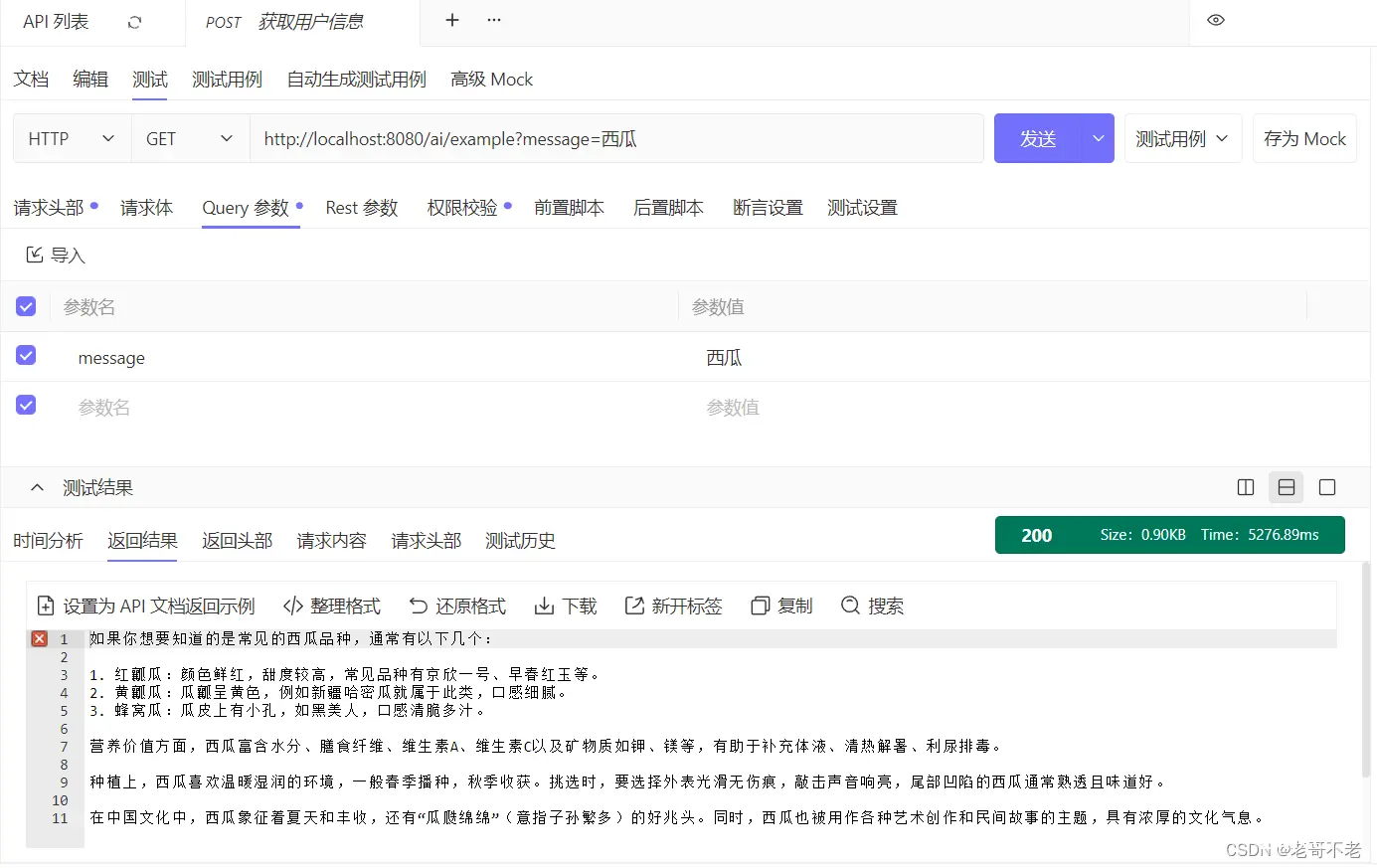Click empty 参数名 input in last row
The image size is (1377, 868).
(364, 408)
